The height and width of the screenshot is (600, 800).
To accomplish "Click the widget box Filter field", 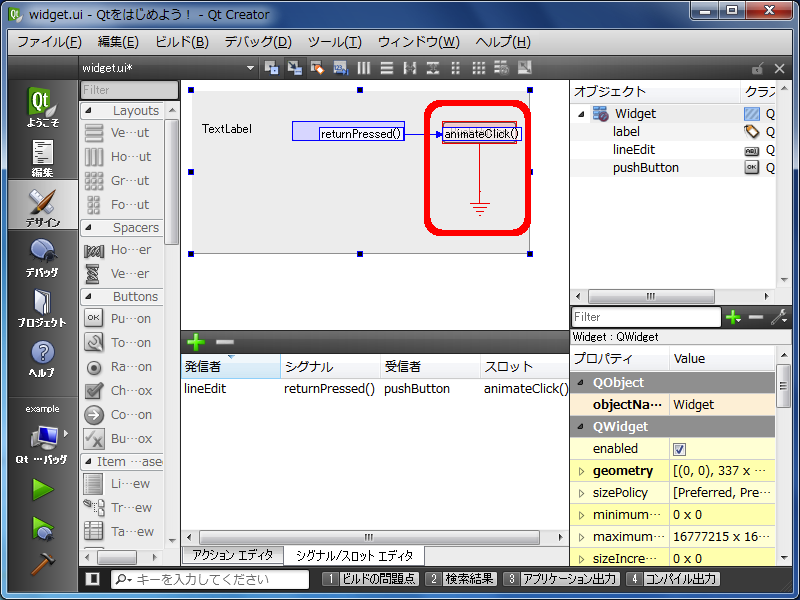I will [128, 90].
